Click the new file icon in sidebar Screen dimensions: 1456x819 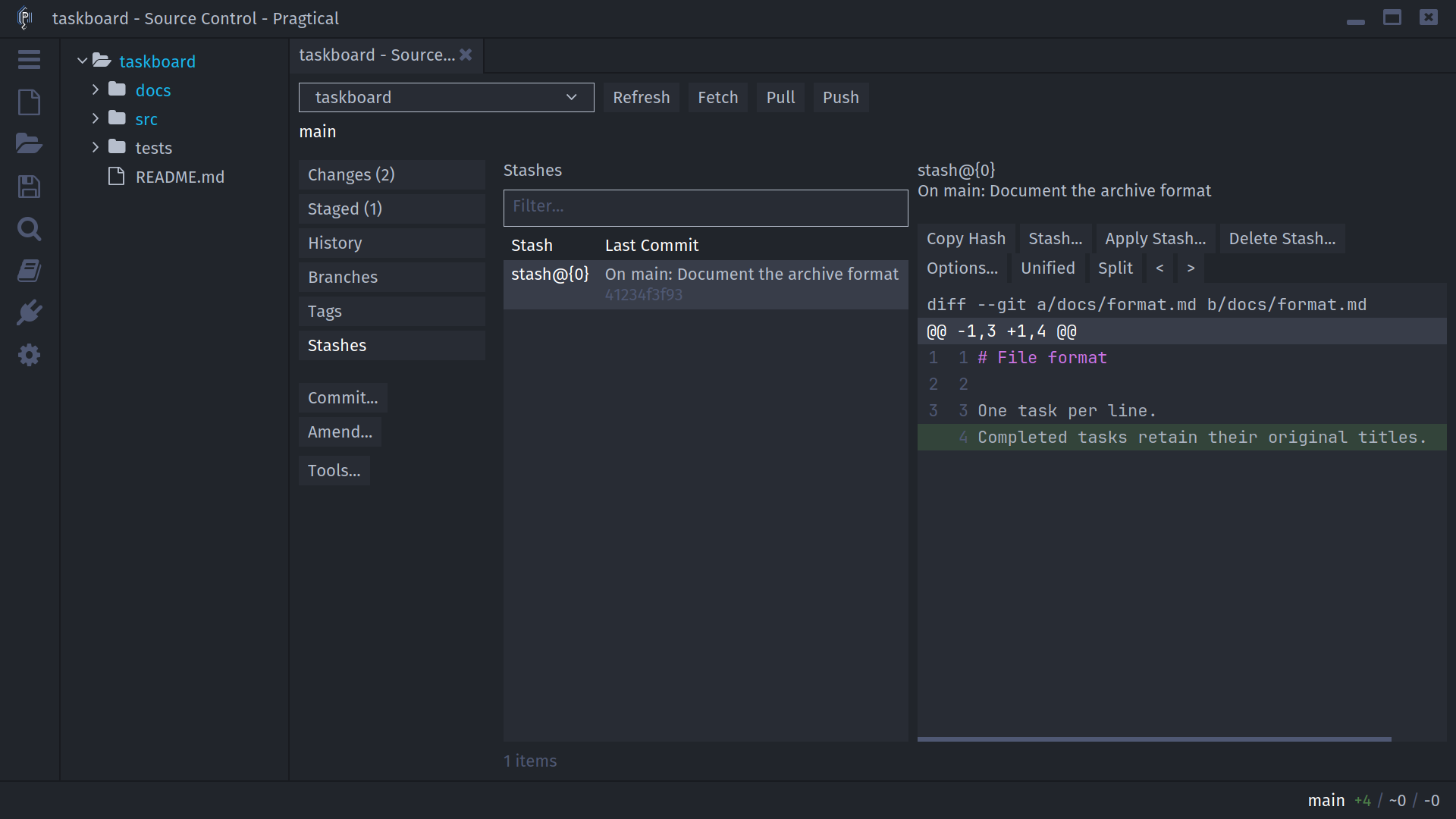click(29, 102)
